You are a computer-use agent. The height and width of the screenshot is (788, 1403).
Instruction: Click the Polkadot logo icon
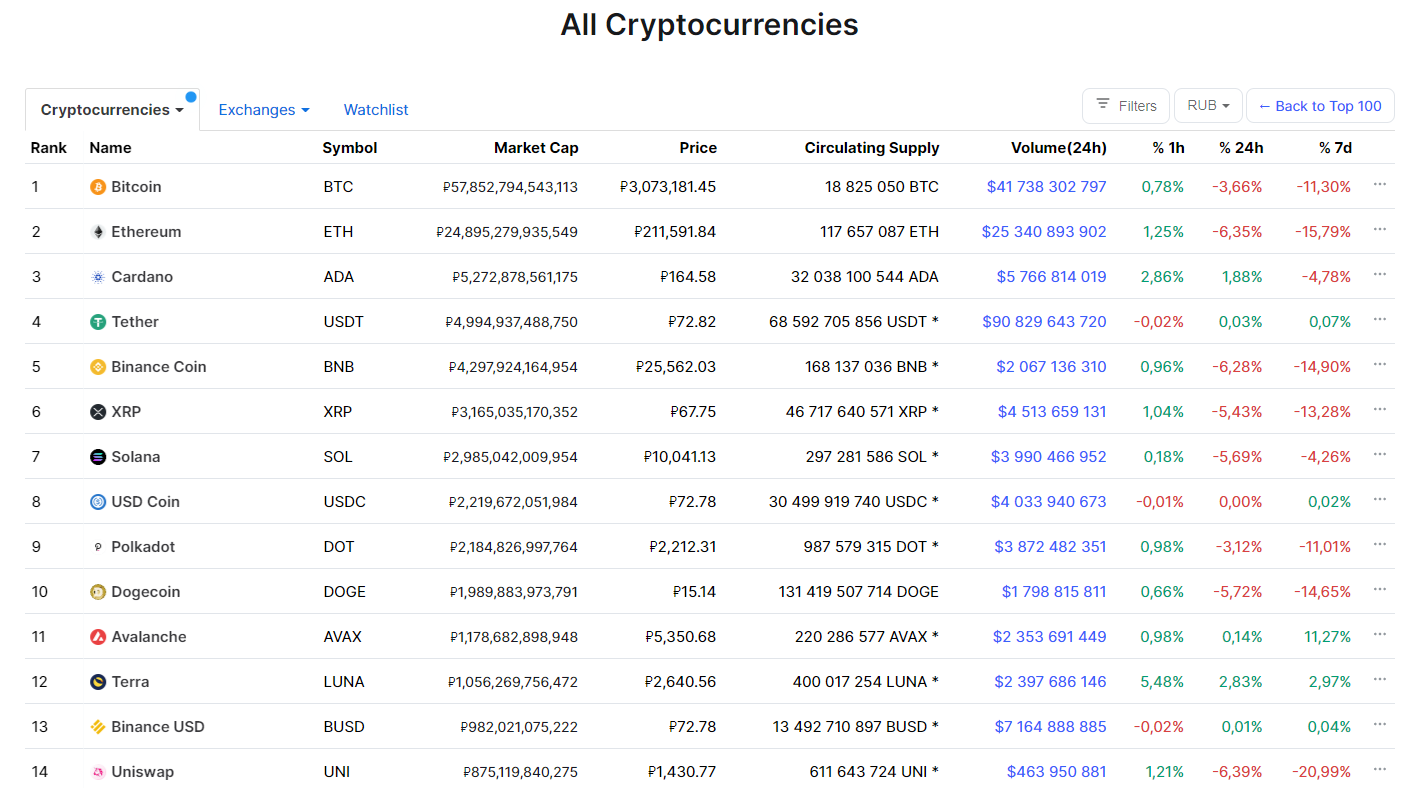pyautogui.click(x=98, y=547)
